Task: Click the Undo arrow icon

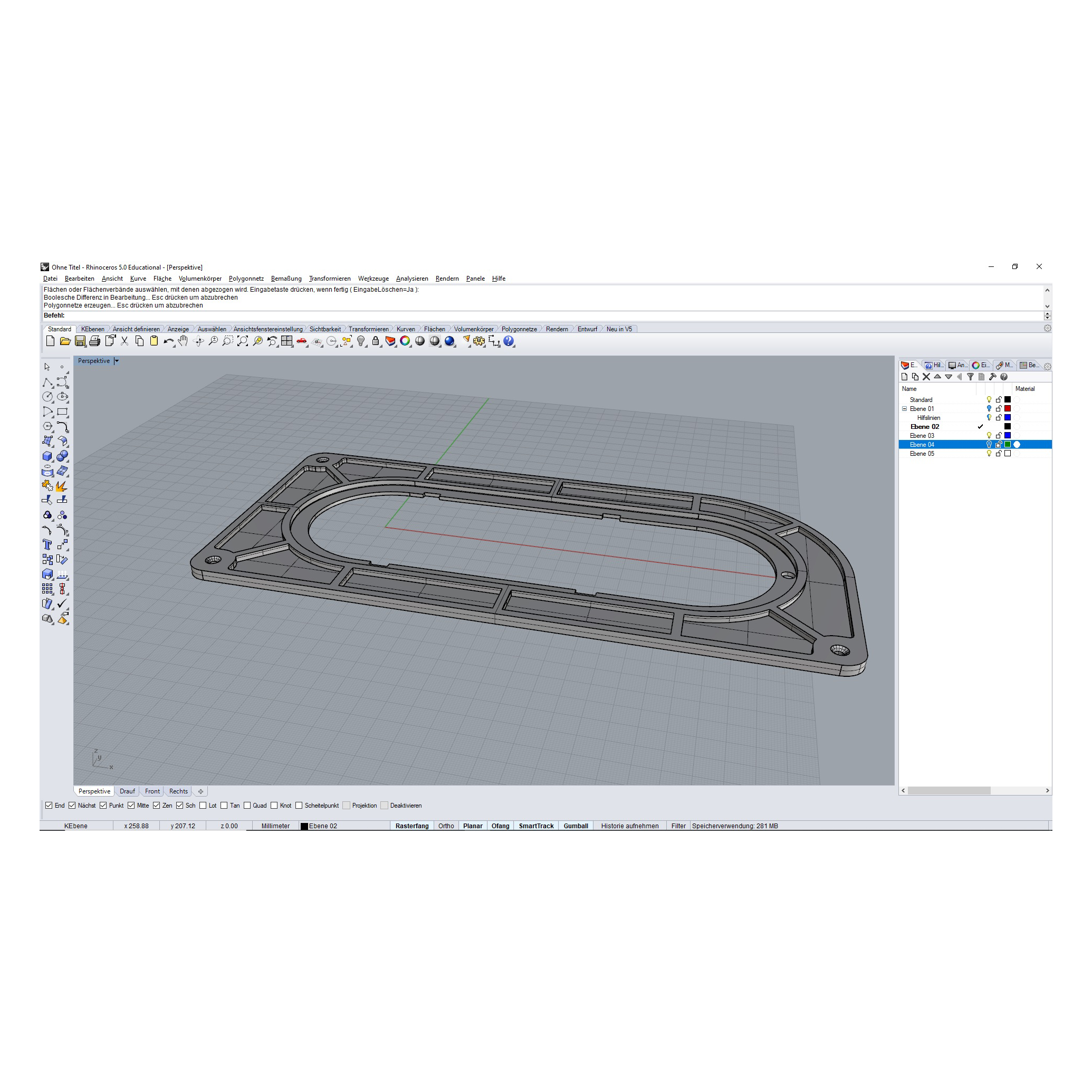Action: (x=168, y=341)
